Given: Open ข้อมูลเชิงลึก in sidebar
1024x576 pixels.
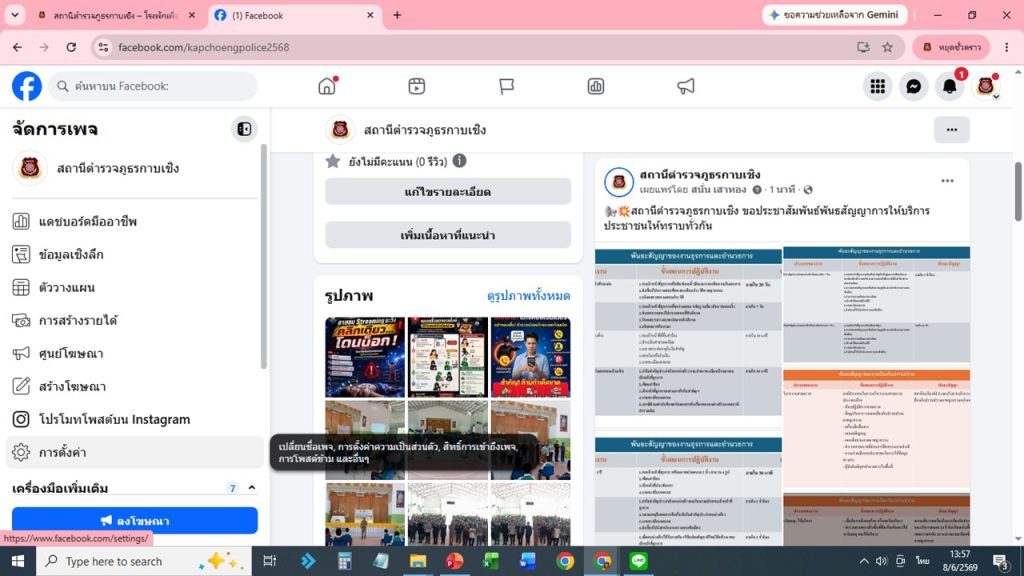Looking at the screenshot, I should 135,254.
